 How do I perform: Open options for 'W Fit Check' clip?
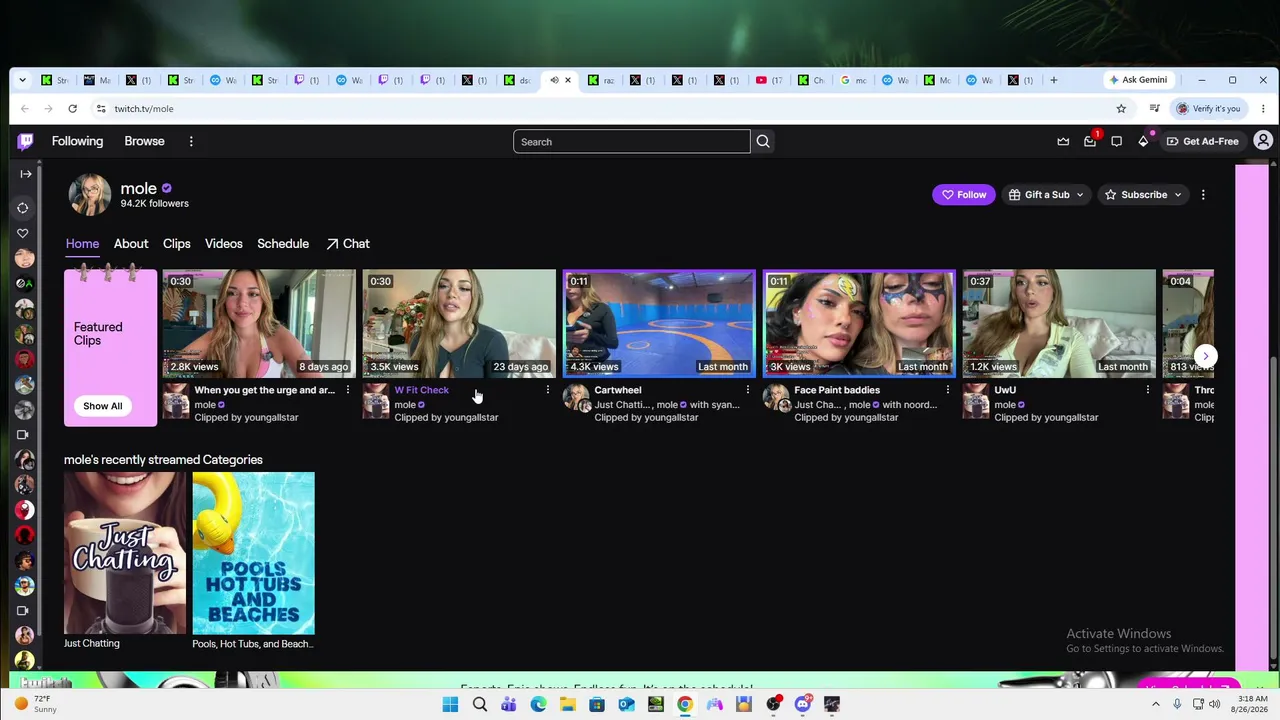pos(547,390)
